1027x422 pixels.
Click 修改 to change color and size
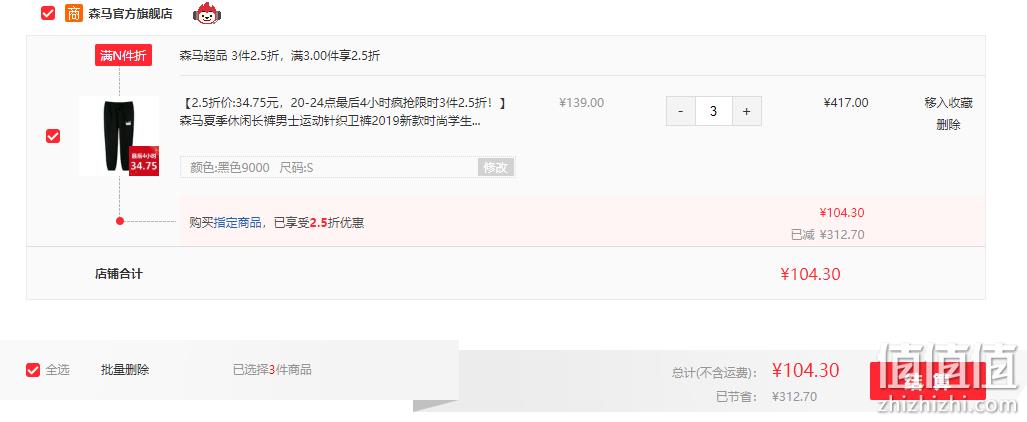coord(496,167)
